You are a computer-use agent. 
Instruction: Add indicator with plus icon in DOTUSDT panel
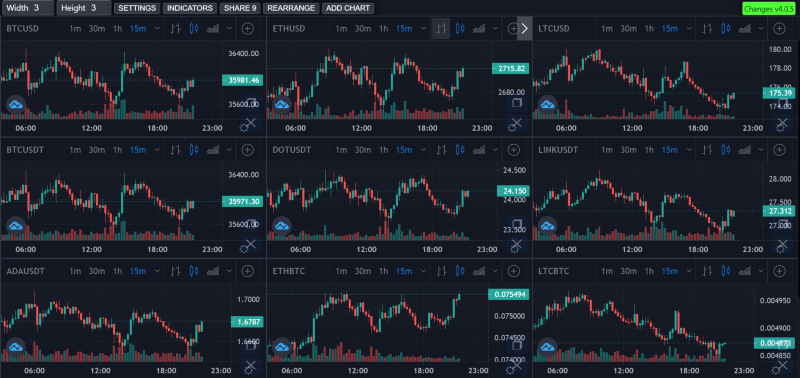tap(514, 150)
